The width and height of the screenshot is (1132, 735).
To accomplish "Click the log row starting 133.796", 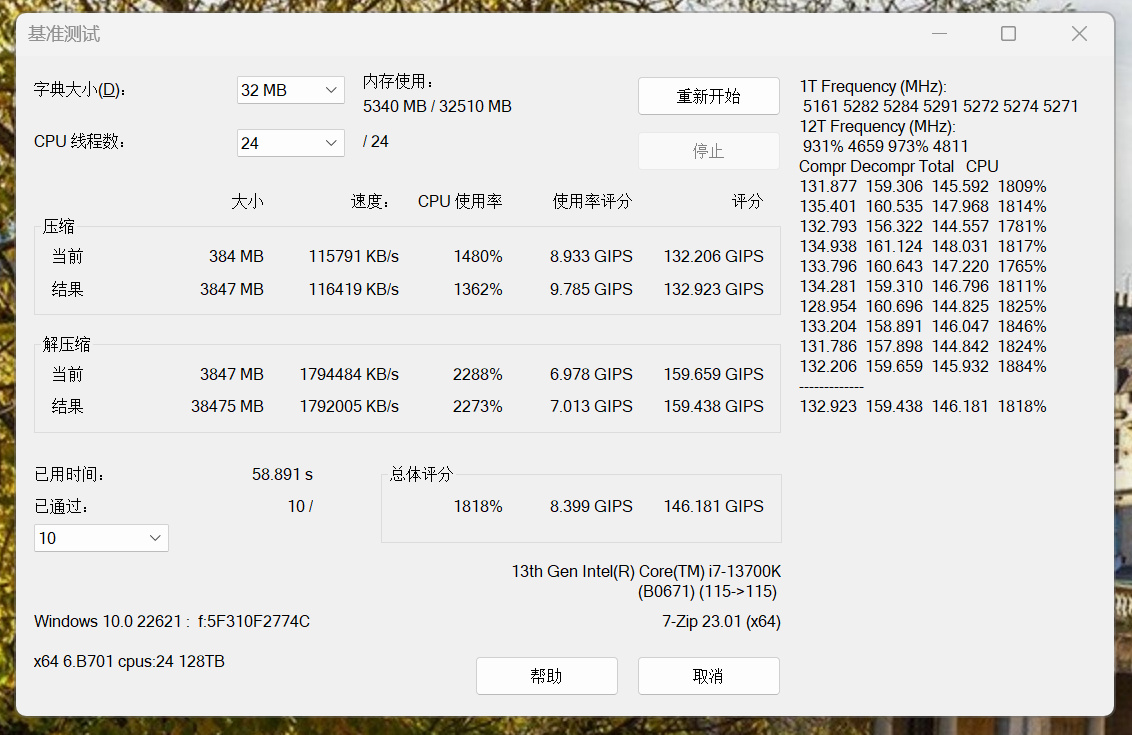I will point(923,266).
